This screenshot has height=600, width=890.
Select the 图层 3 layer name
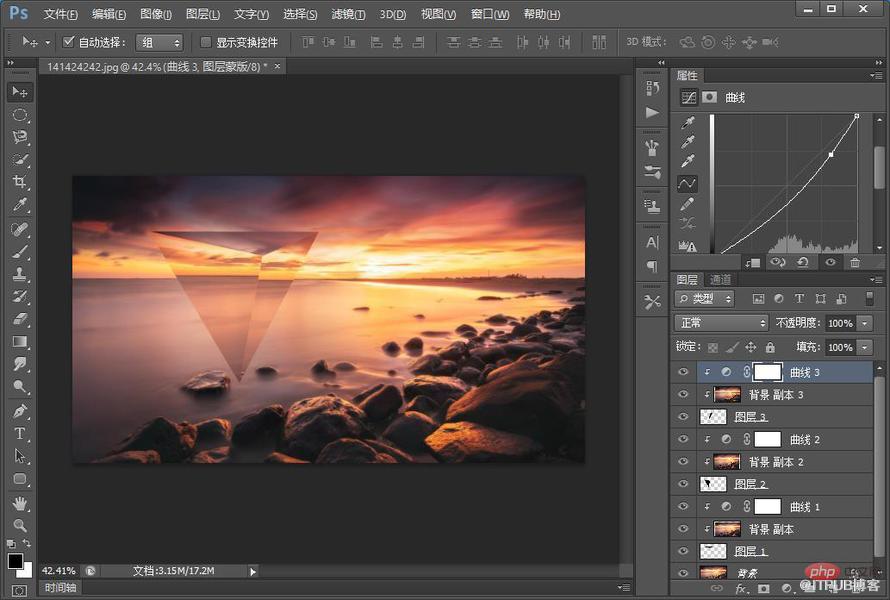[750, 417]
